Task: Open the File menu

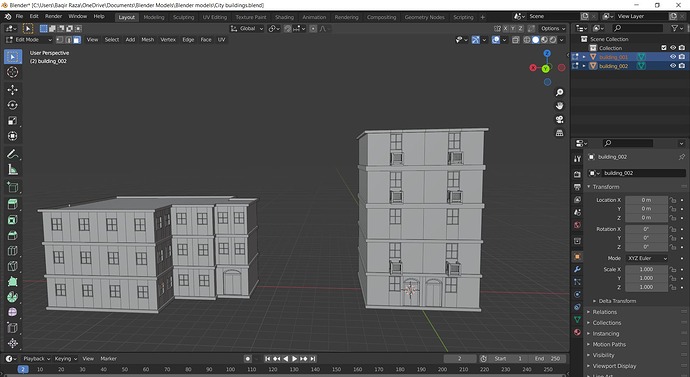Action: [19, 16]
